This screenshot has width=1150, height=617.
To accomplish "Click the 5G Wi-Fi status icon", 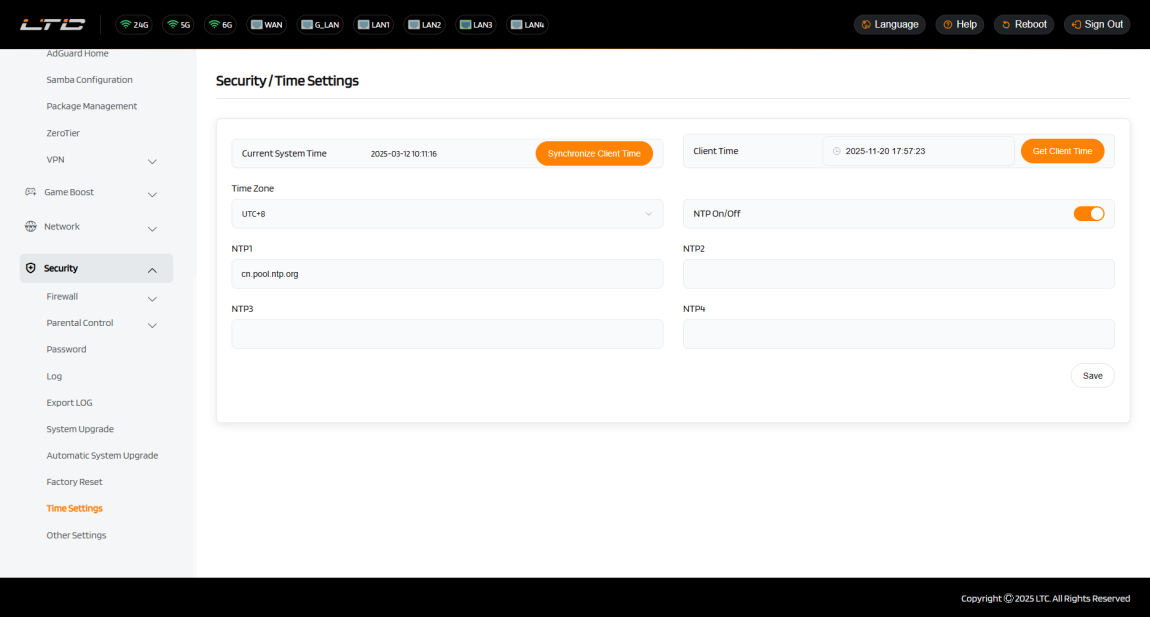I will (x=171, y=25).
